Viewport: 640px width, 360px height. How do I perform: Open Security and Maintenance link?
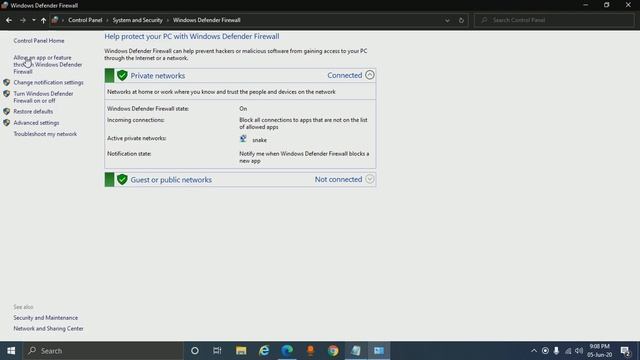point(45,318)
